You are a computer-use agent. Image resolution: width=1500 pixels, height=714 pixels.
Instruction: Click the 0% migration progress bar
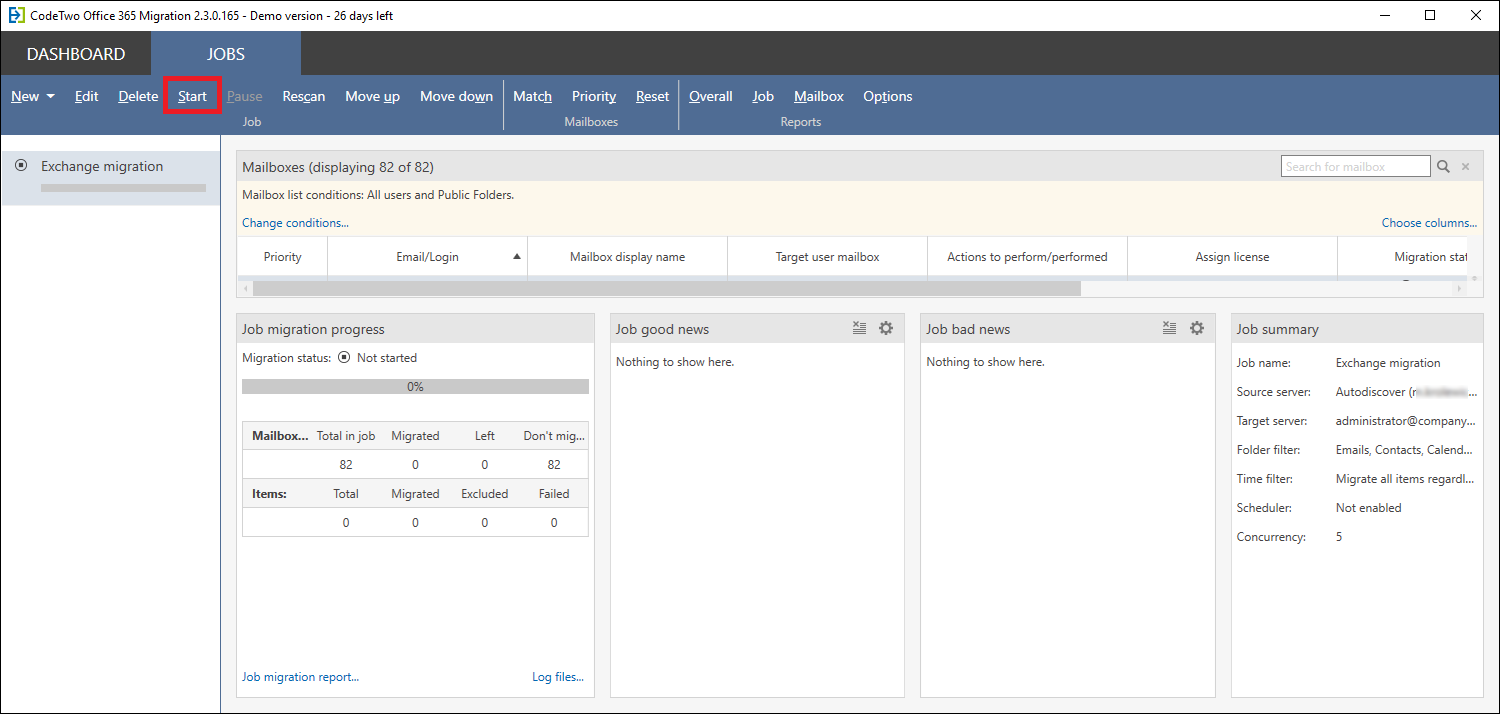[414, 386]
